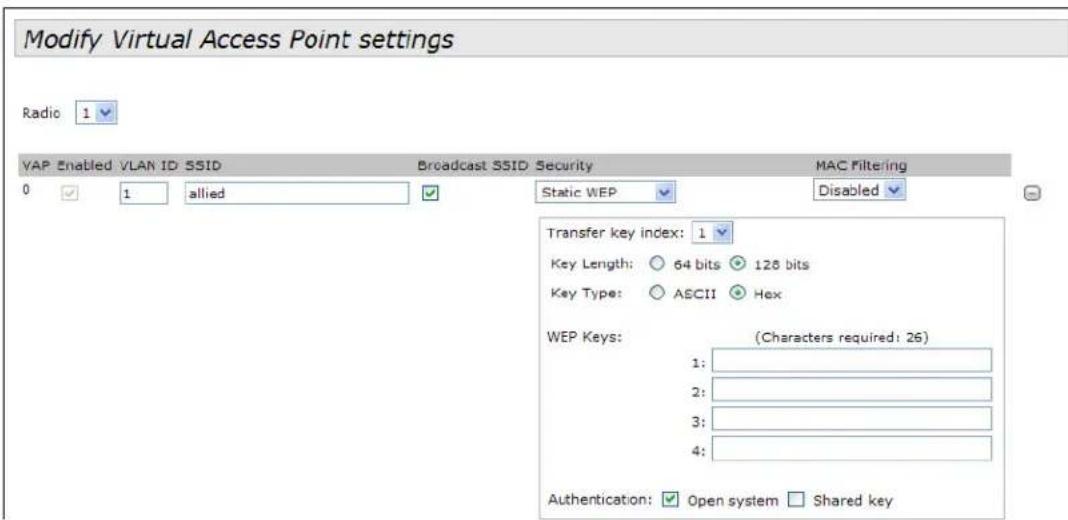The width and height of the screenshot is (1068, 520).
Task: Click the MAC Filtering column header
Action: click(x=861, y=166)
